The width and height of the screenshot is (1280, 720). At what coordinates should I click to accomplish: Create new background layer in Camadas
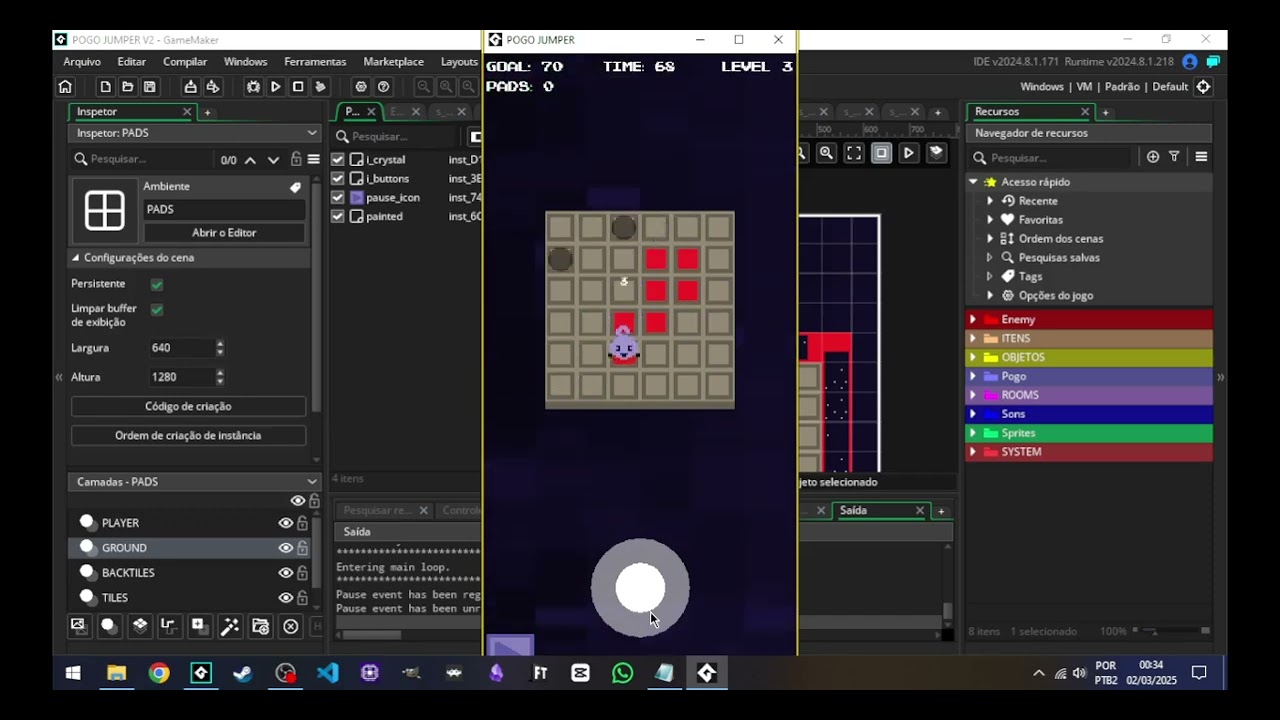78,626
